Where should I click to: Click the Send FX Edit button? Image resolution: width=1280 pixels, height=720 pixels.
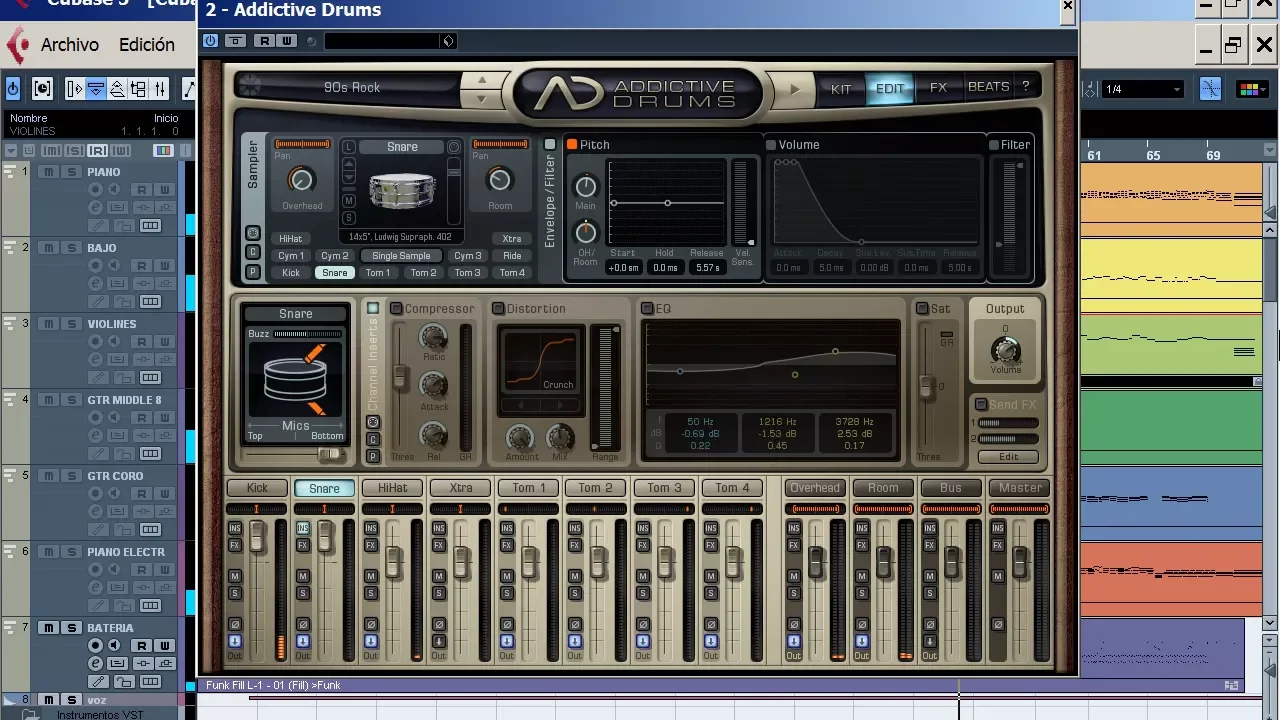pyautogui.click(x=1008, y=457)
